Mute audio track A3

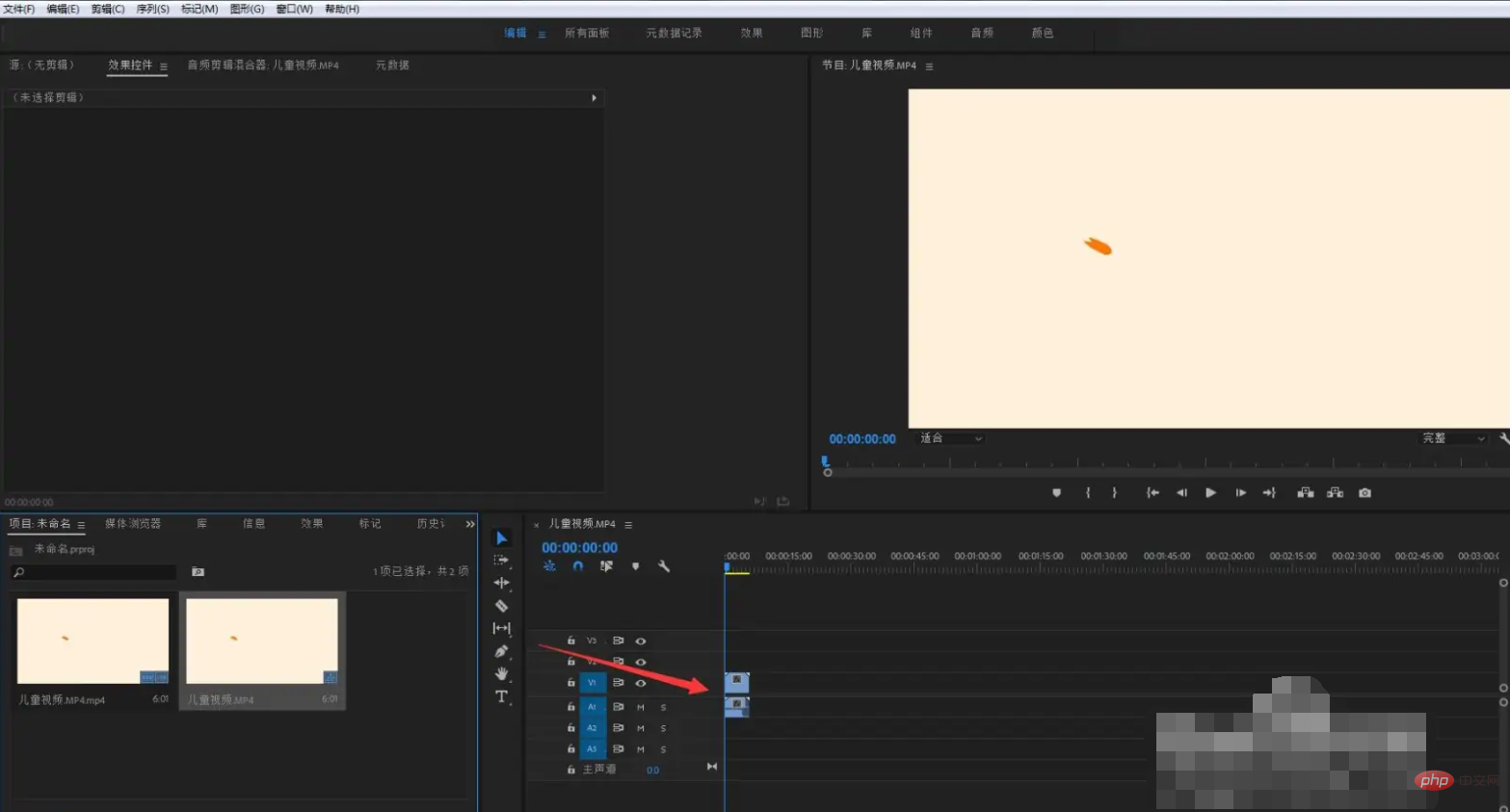(640, 749)
